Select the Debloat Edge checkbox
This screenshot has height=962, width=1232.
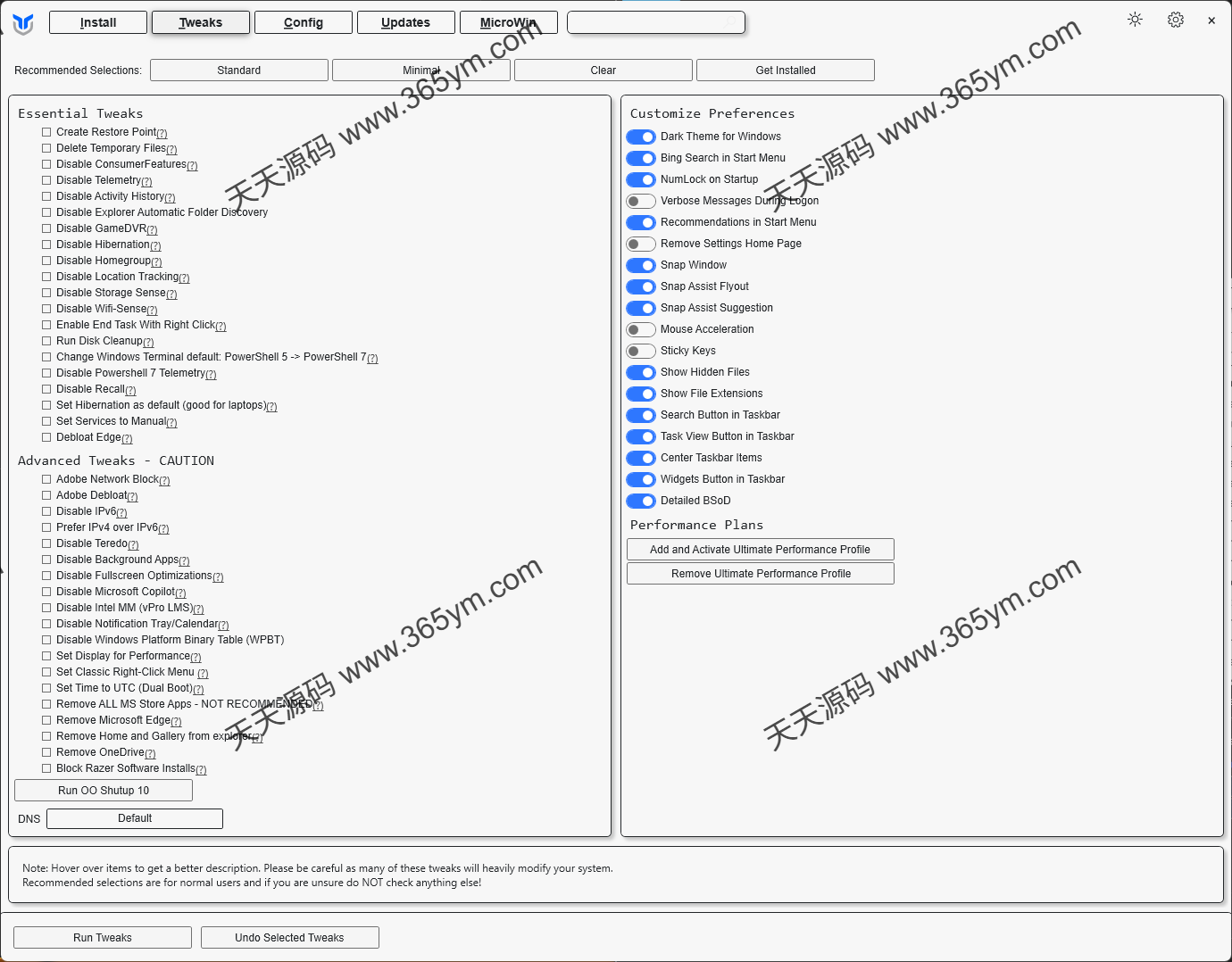tap(46, 437)
